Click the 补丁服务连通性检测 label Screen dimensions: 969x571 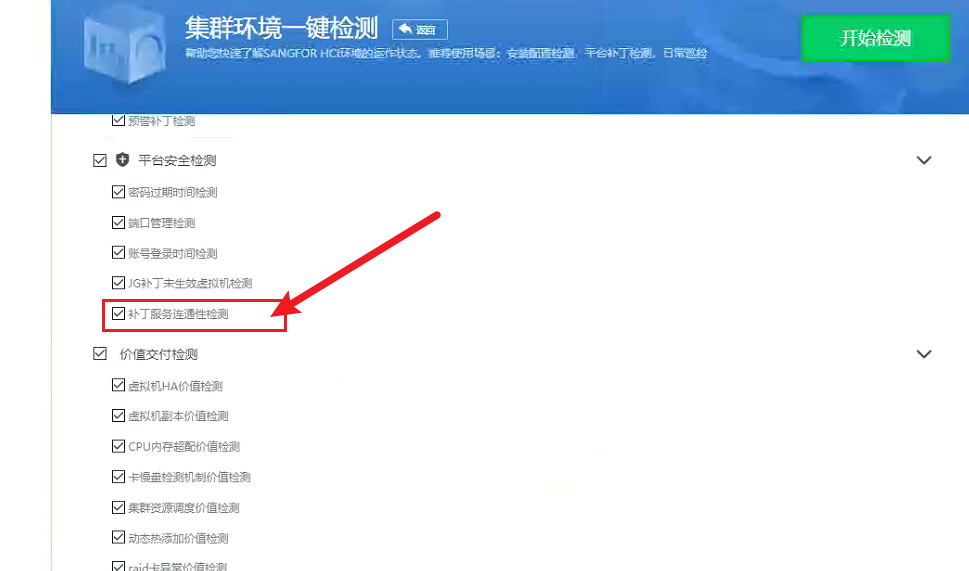pyautogui.click(x=178, y=314)
